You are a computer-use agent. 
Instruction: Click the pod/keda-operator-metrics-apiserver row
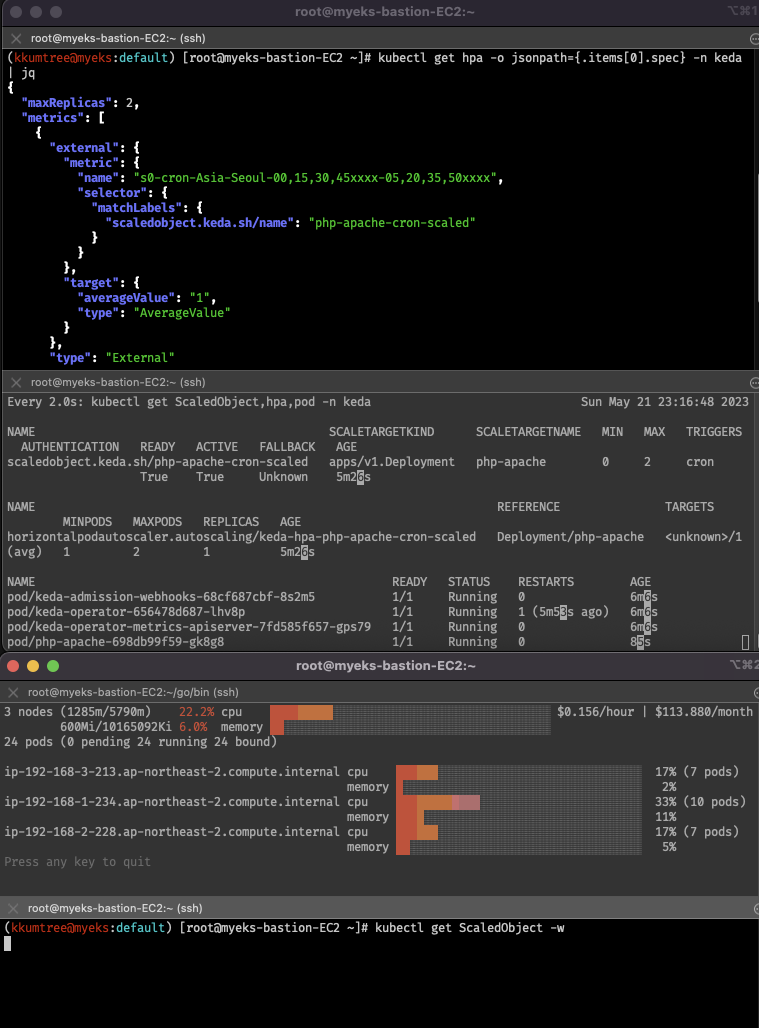point(332,627)
